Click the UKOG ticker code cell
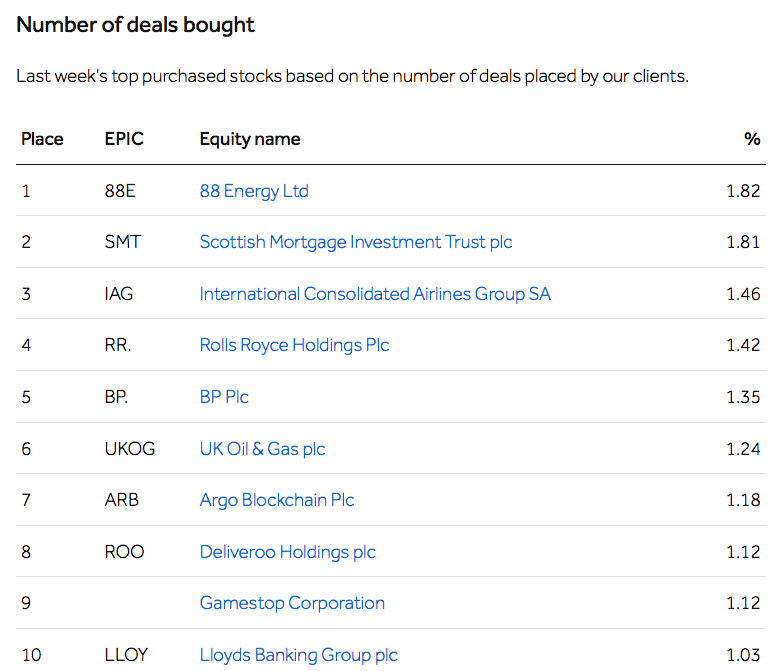The width and height of the screenshot is (782, 671). (x=130, y=449)
